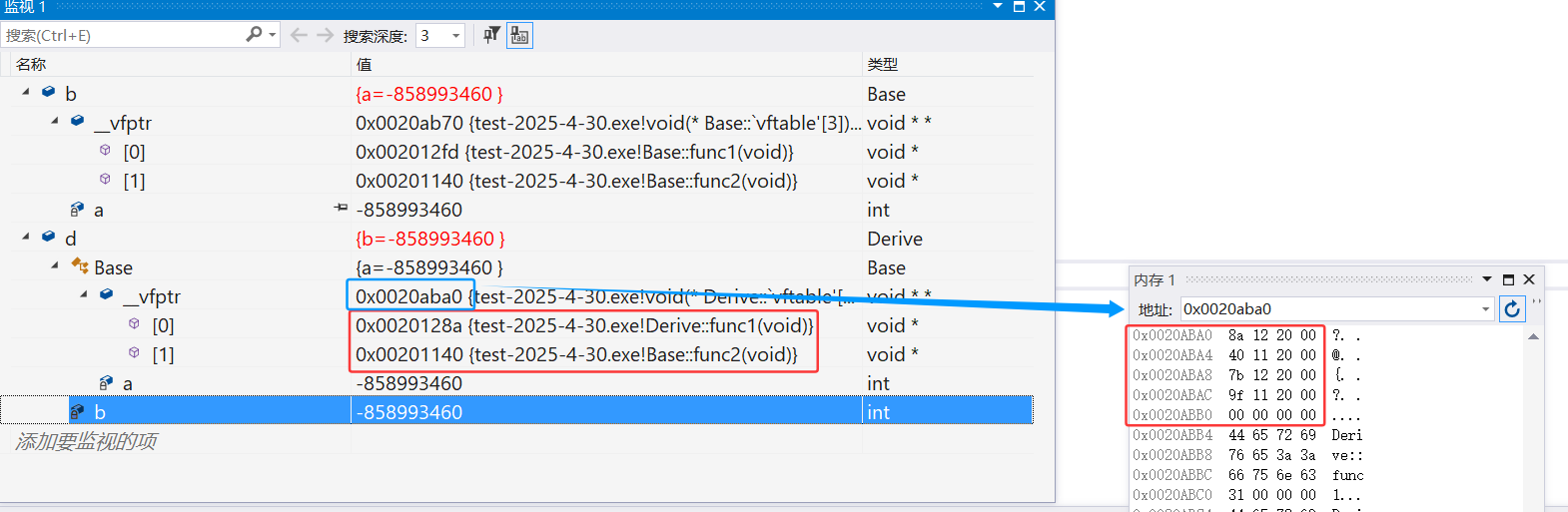The image size is (1568, 512).
Task: Select value 0x0020ab70 Base::`vftable'
Action: point(607,123)
